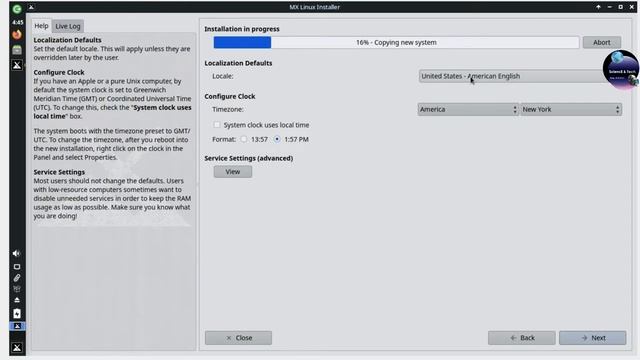Select the highlighted installer task in the panel
The width and height of the screenshot is (640, 360).
(17, 326)
